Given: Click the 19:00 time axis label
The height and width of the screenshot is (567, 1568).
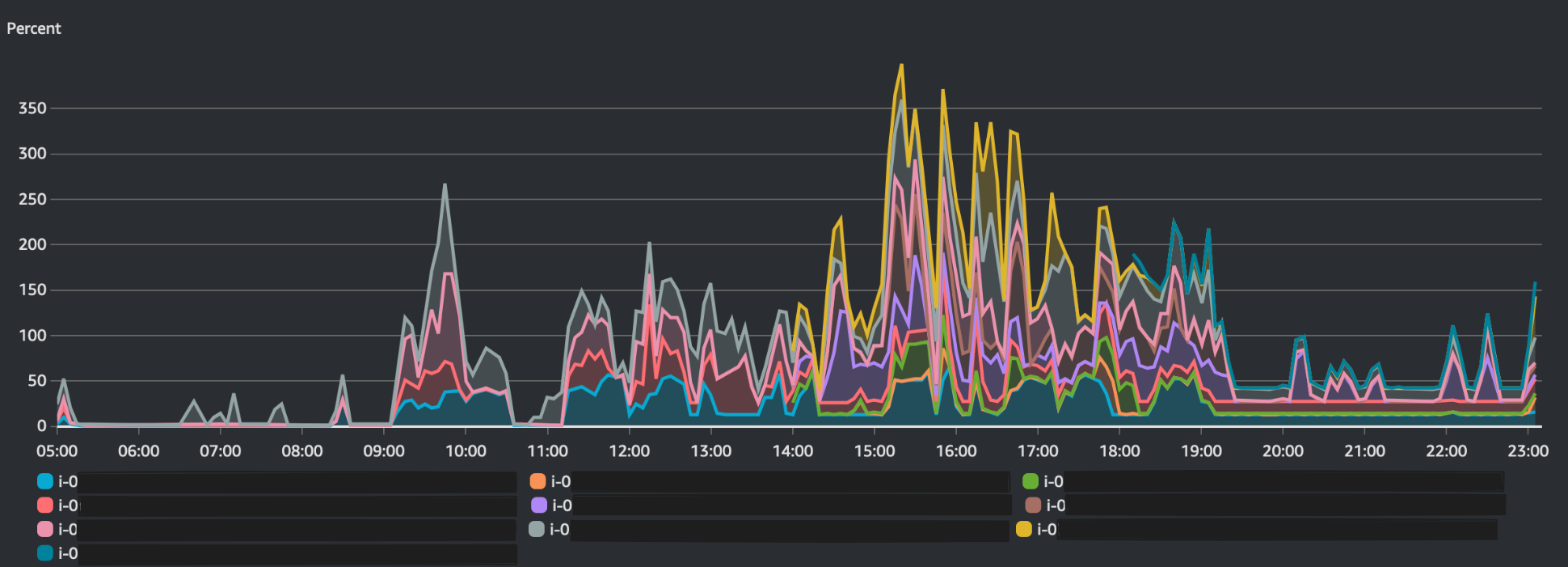Looking at the screenshot, I should click(x=1201, y=451).
